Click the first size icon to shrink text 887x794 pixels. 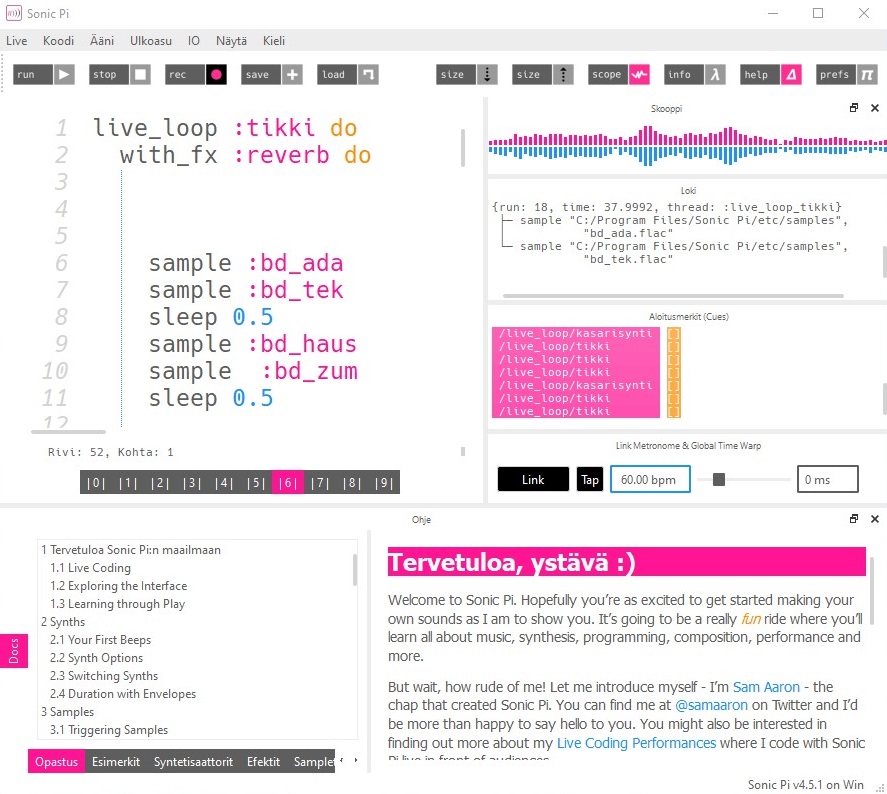(487, 74)
